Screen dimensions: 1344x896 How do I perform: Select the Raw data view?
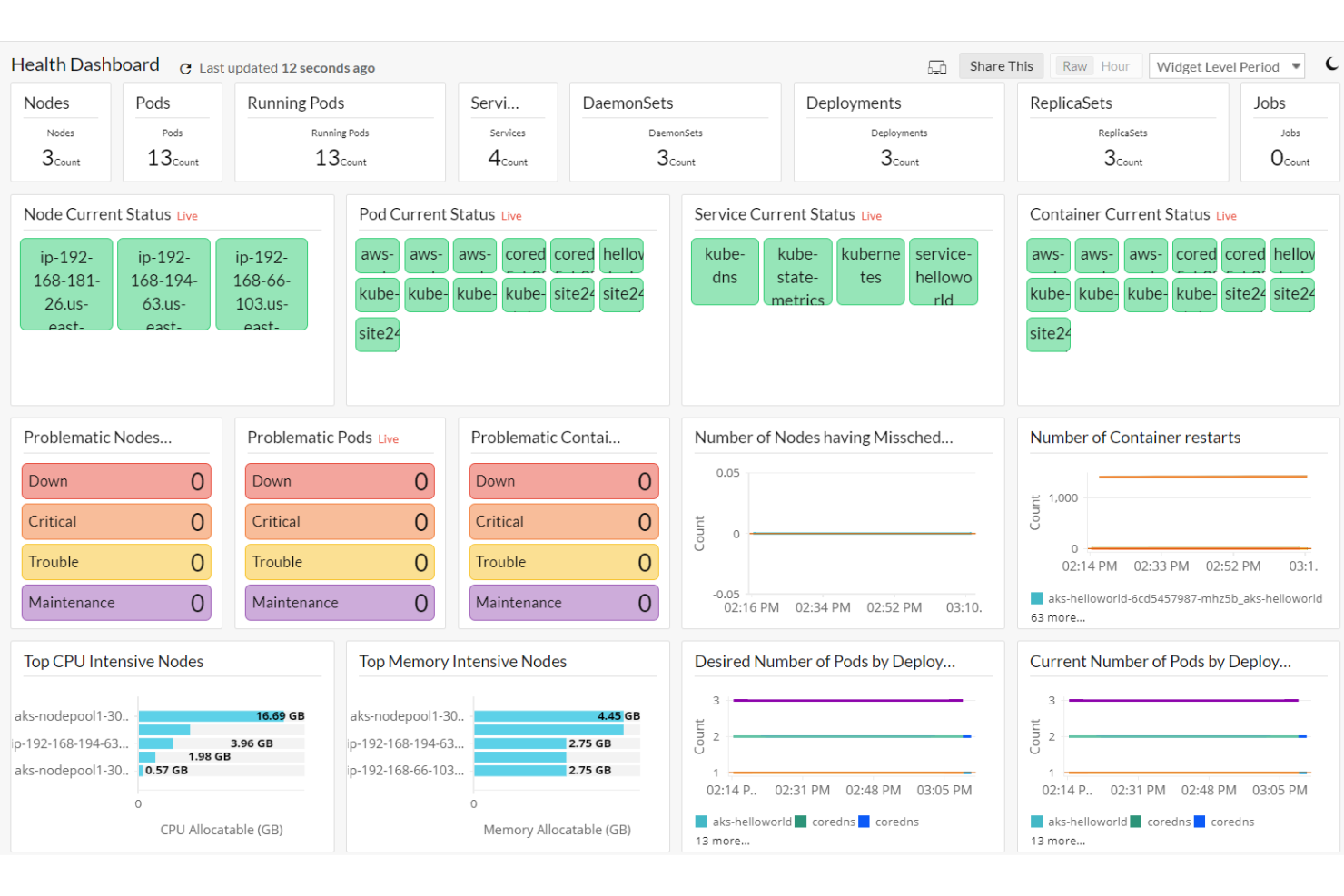(x=1074, y=65)
